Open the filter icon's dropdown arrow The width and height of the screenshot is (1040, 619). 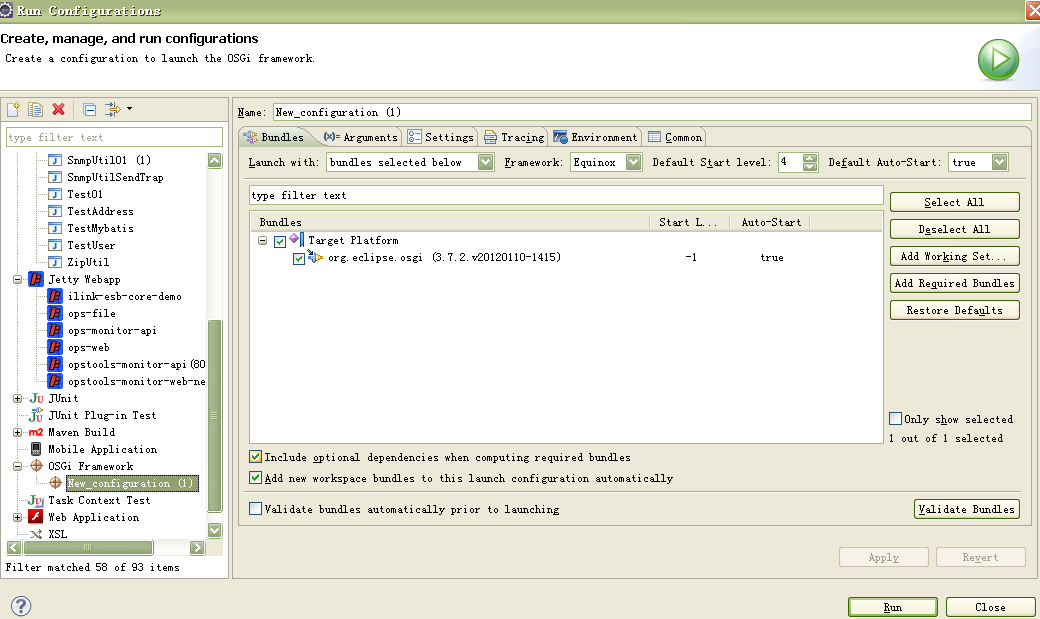pyautogui.click(x=129, y=109)
